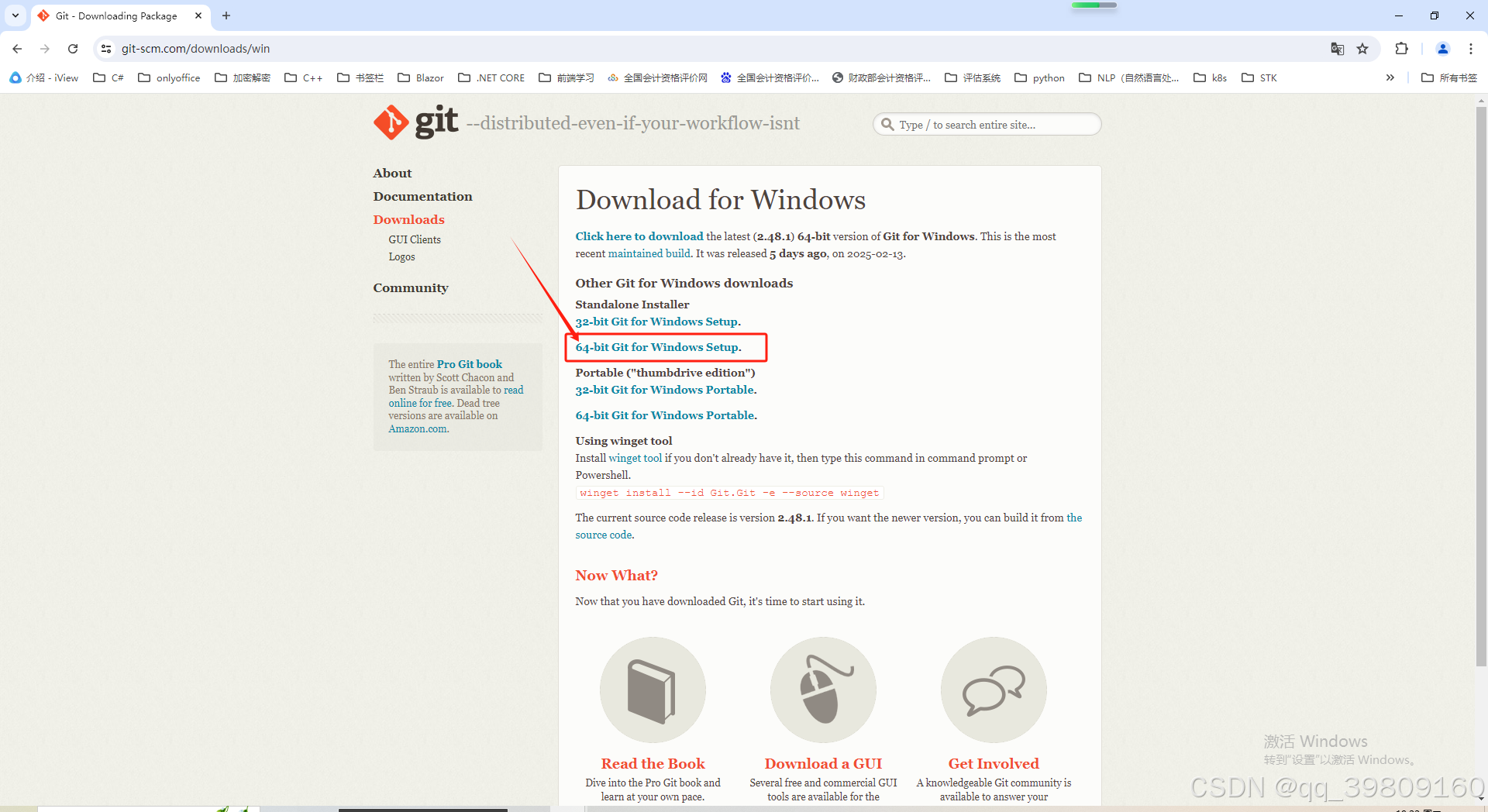
Task: Click the Download a GUI heading link
Action: [x=823, y=763]
